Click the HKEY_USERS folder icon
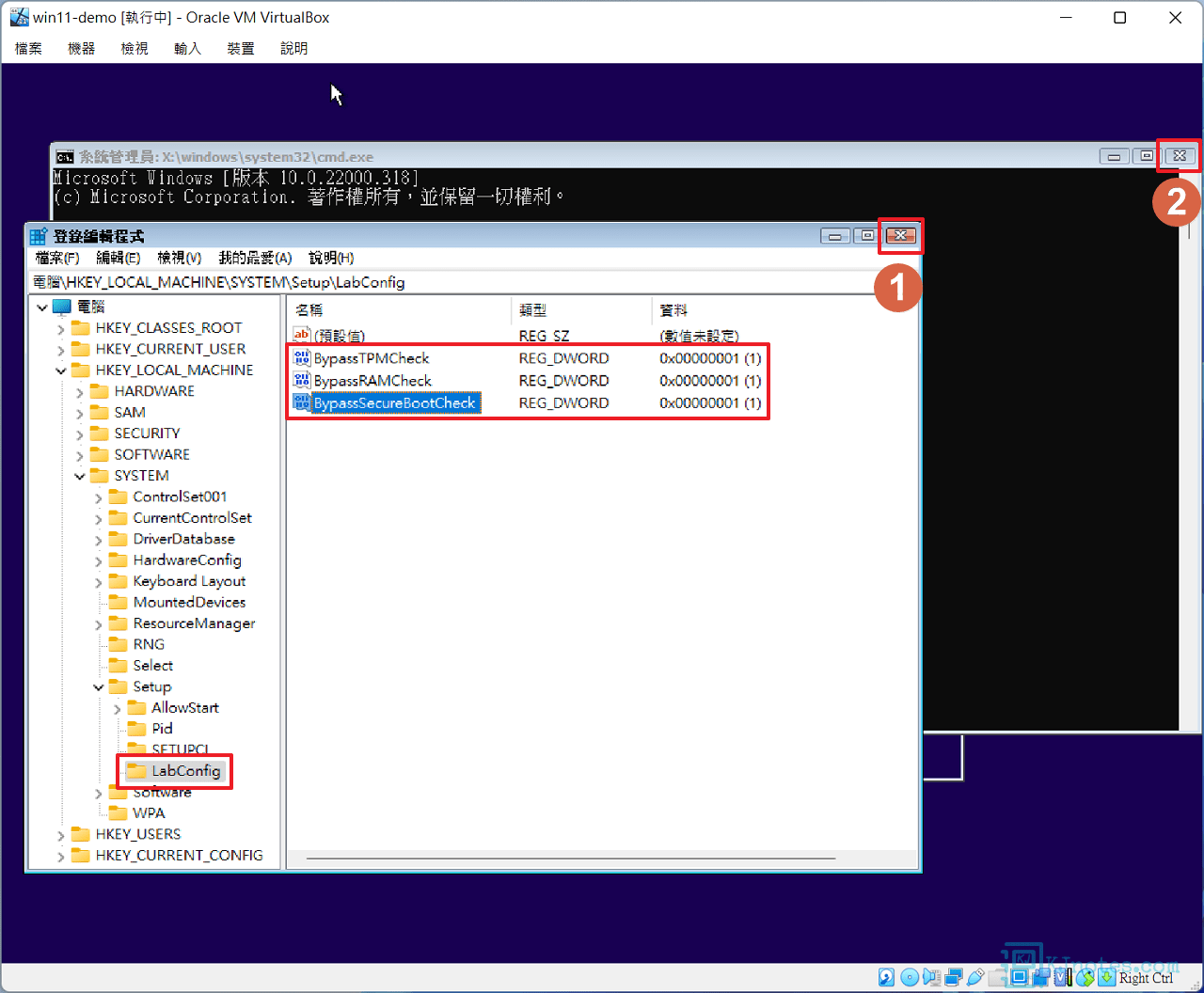The image size is (1204, 993). [x=81, y=834]
